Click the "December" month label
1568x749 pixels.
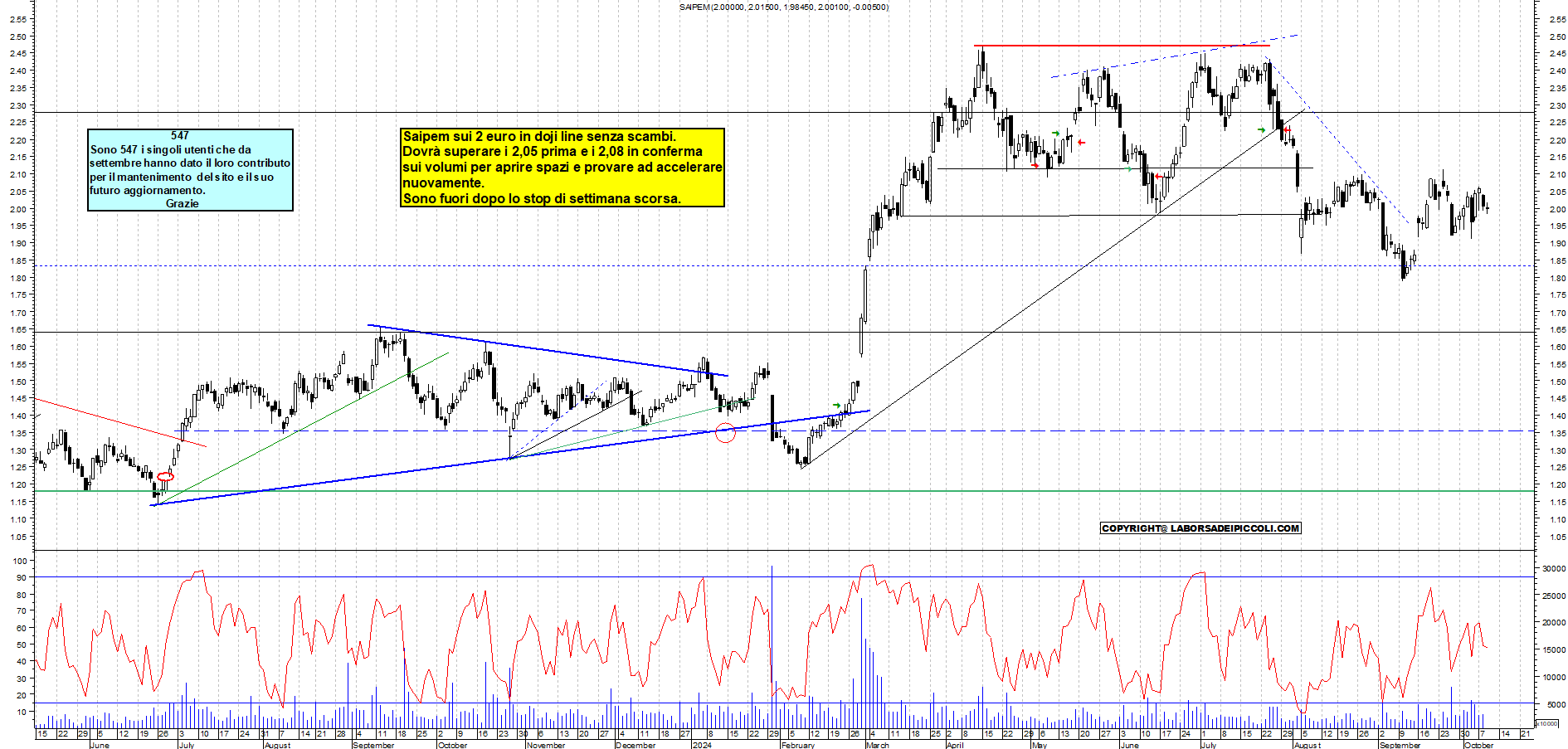(636, 745)
